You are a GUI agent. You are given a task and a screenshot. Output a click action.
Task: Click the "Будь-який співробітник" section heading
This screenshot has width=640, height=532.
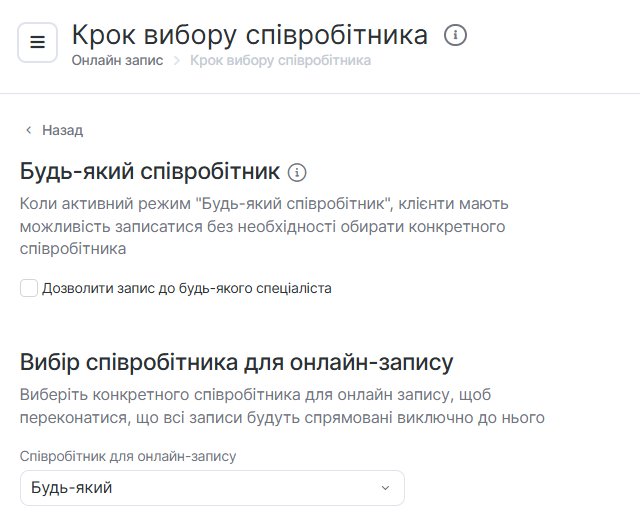click(x=149, y=171)
